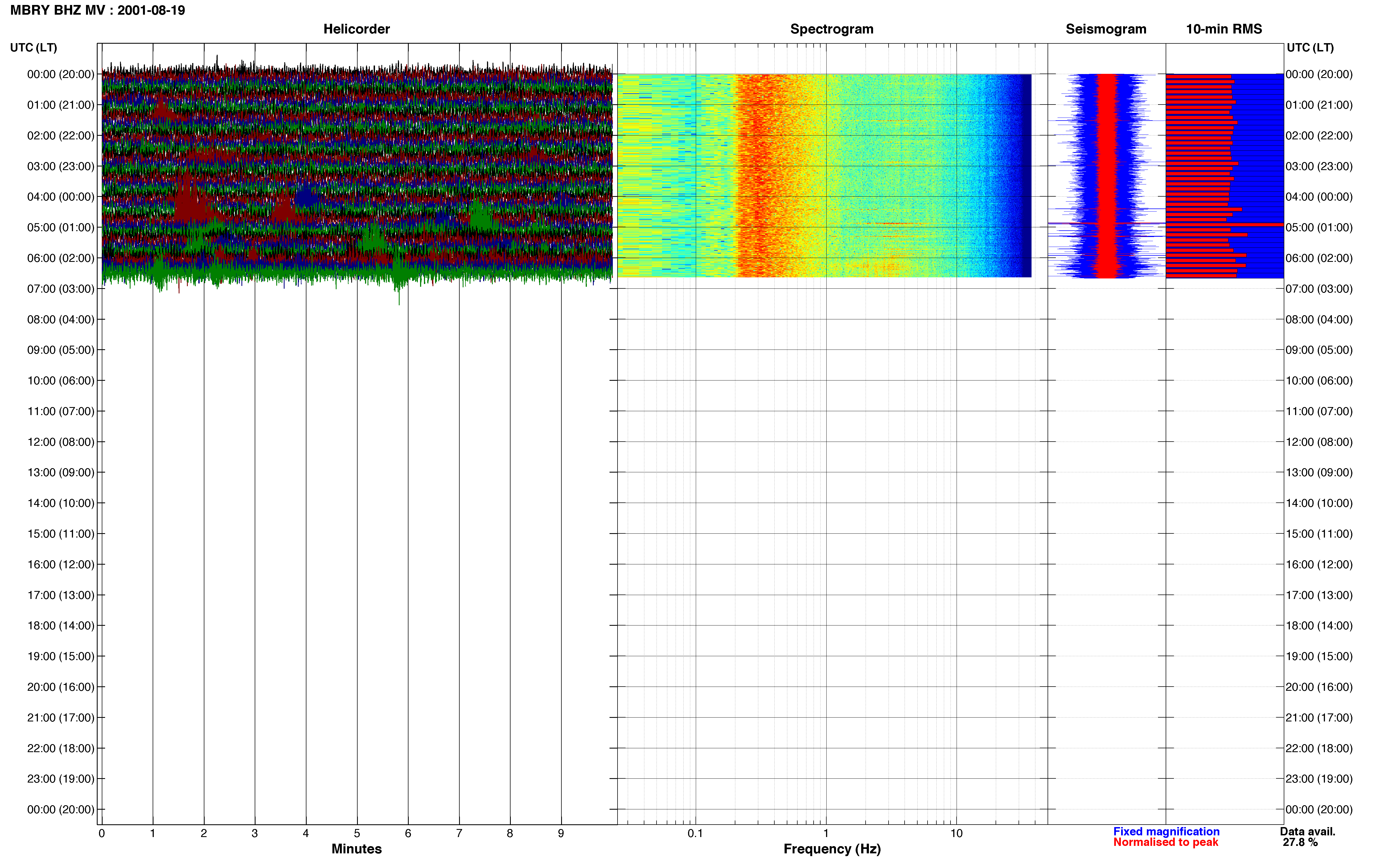Click the '10-min RMS' panel heading

tap(1224, 29)
